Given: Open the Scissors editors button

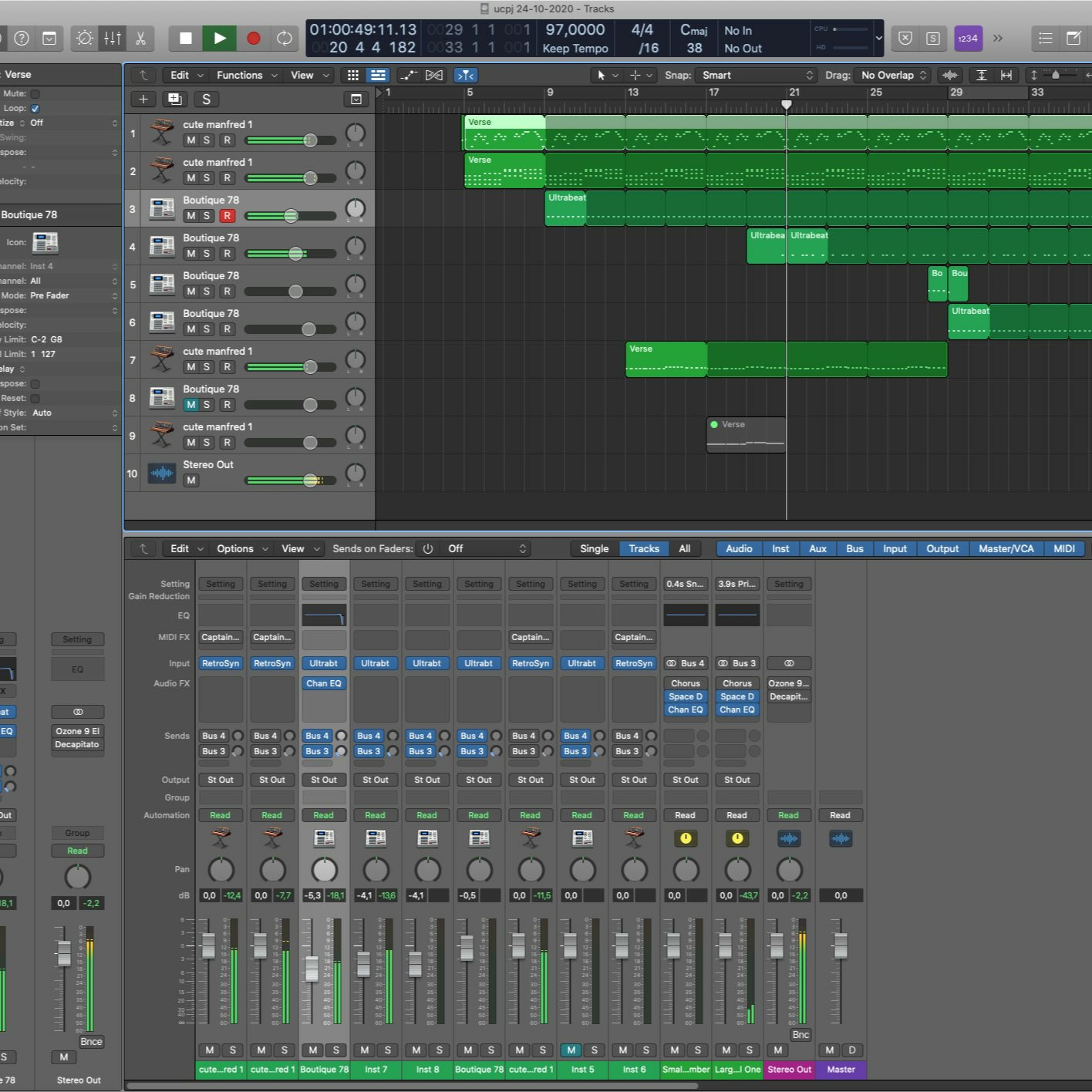Looking at the screenshot, I should (140, 39).
